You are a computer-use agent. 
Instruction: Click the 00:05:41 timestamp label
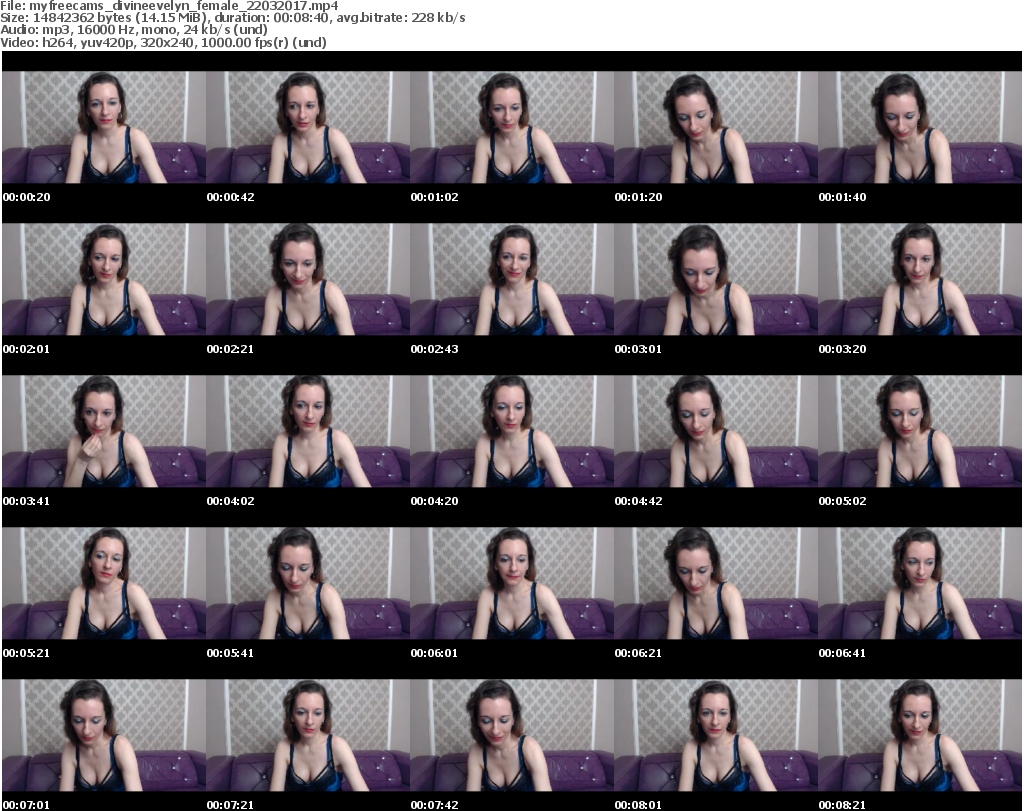tap(231, 653)
